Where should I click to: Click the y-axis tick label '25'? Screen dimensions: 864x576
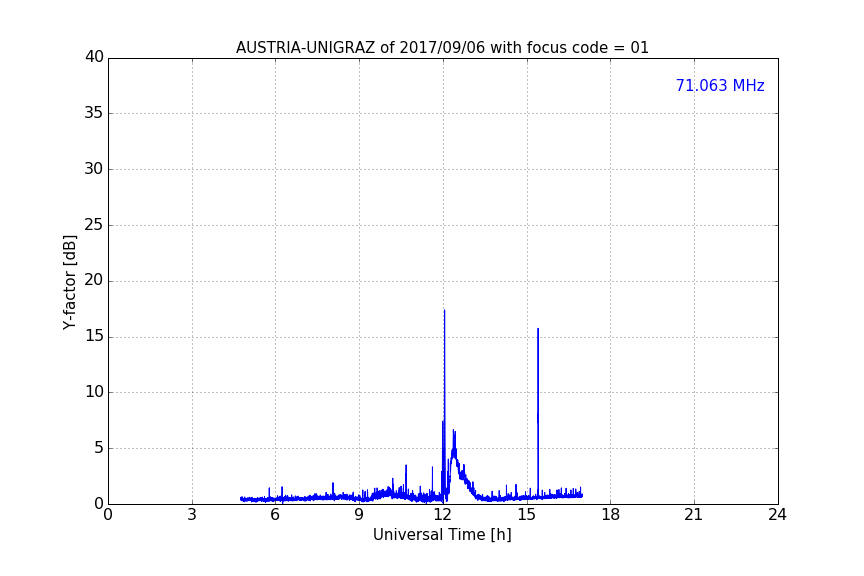(94, 225)
